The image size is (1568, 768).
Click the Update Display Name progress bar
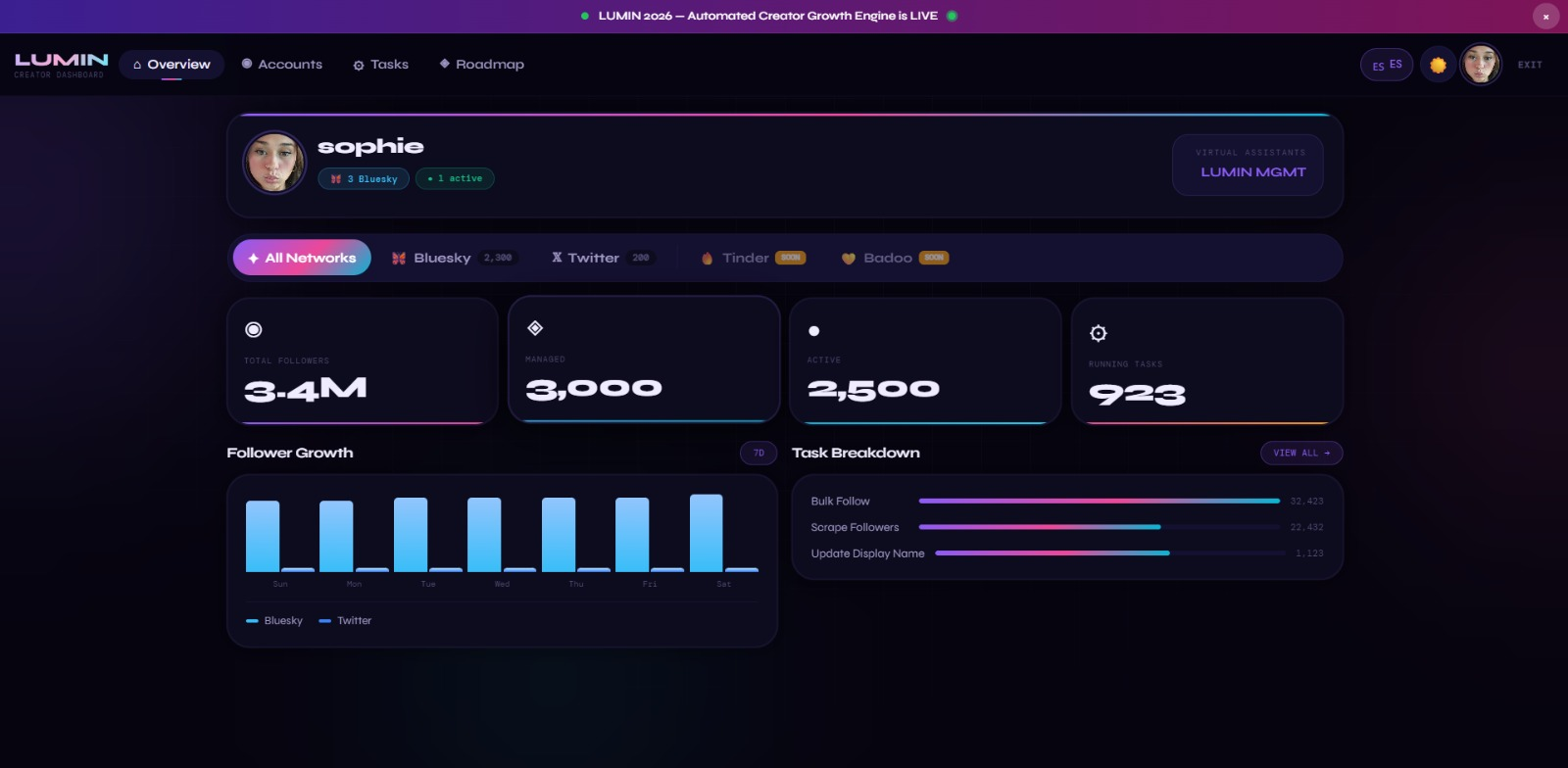(1110, 553)
